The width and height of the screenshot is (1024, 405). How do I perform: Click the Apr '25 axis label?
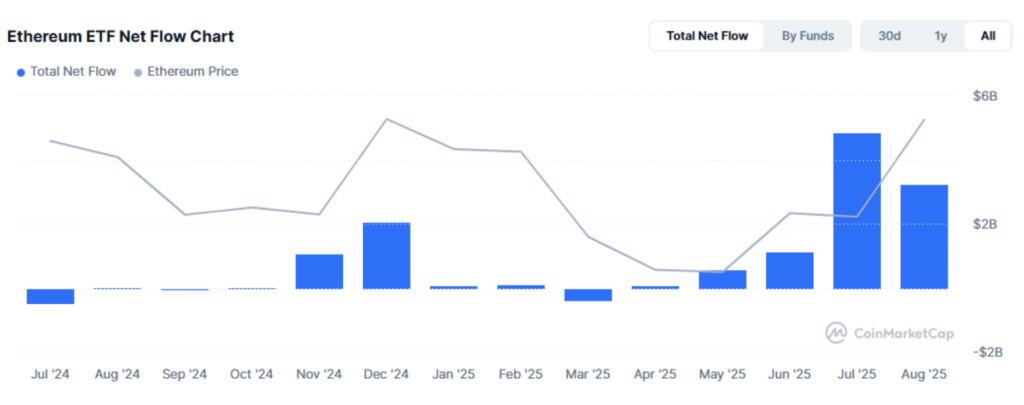tap(655, 375)
